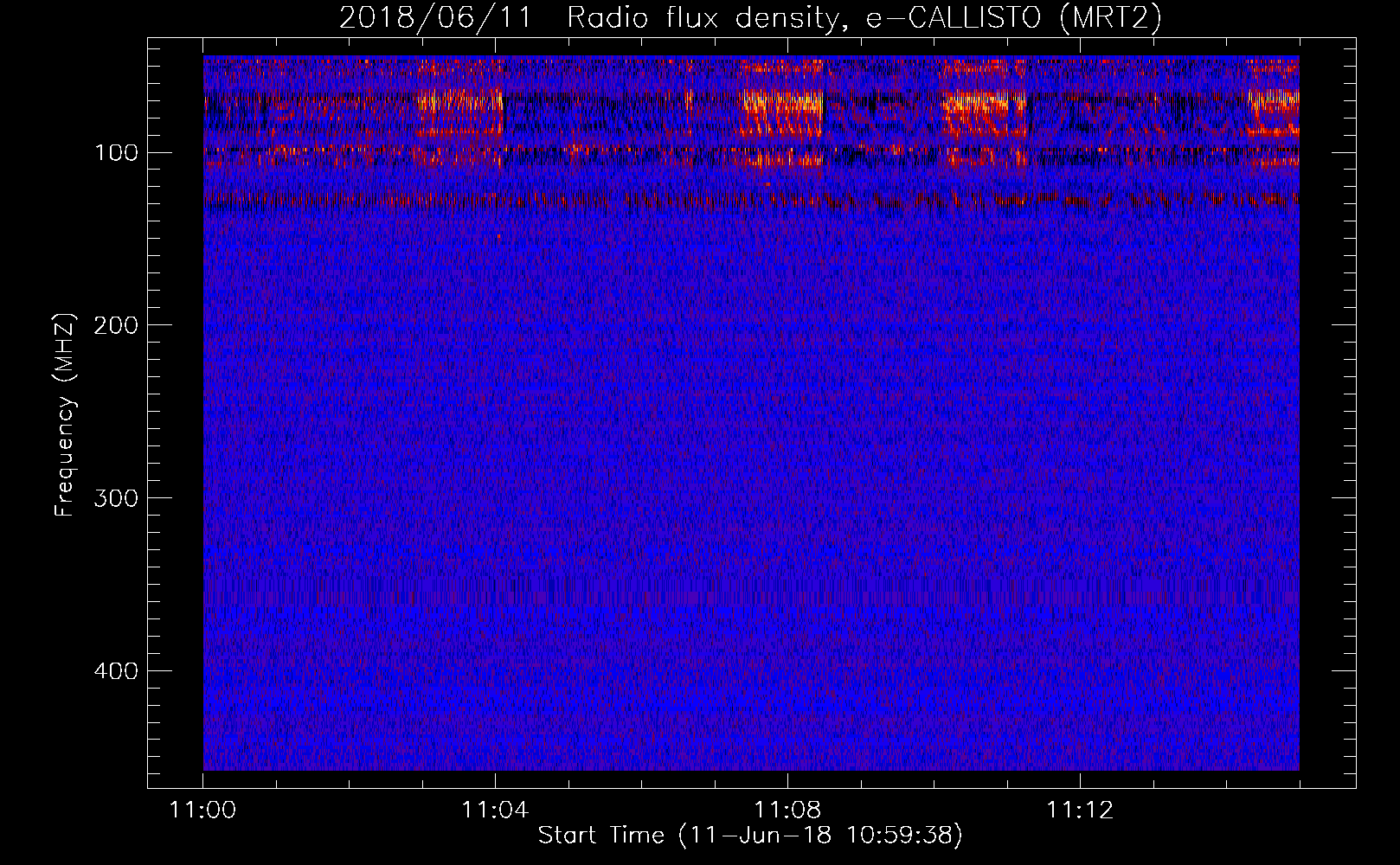The width and height of the screenshot is (1400, 865).
Task: Click the '11:00' time tick label
Action: coord(203,811)
